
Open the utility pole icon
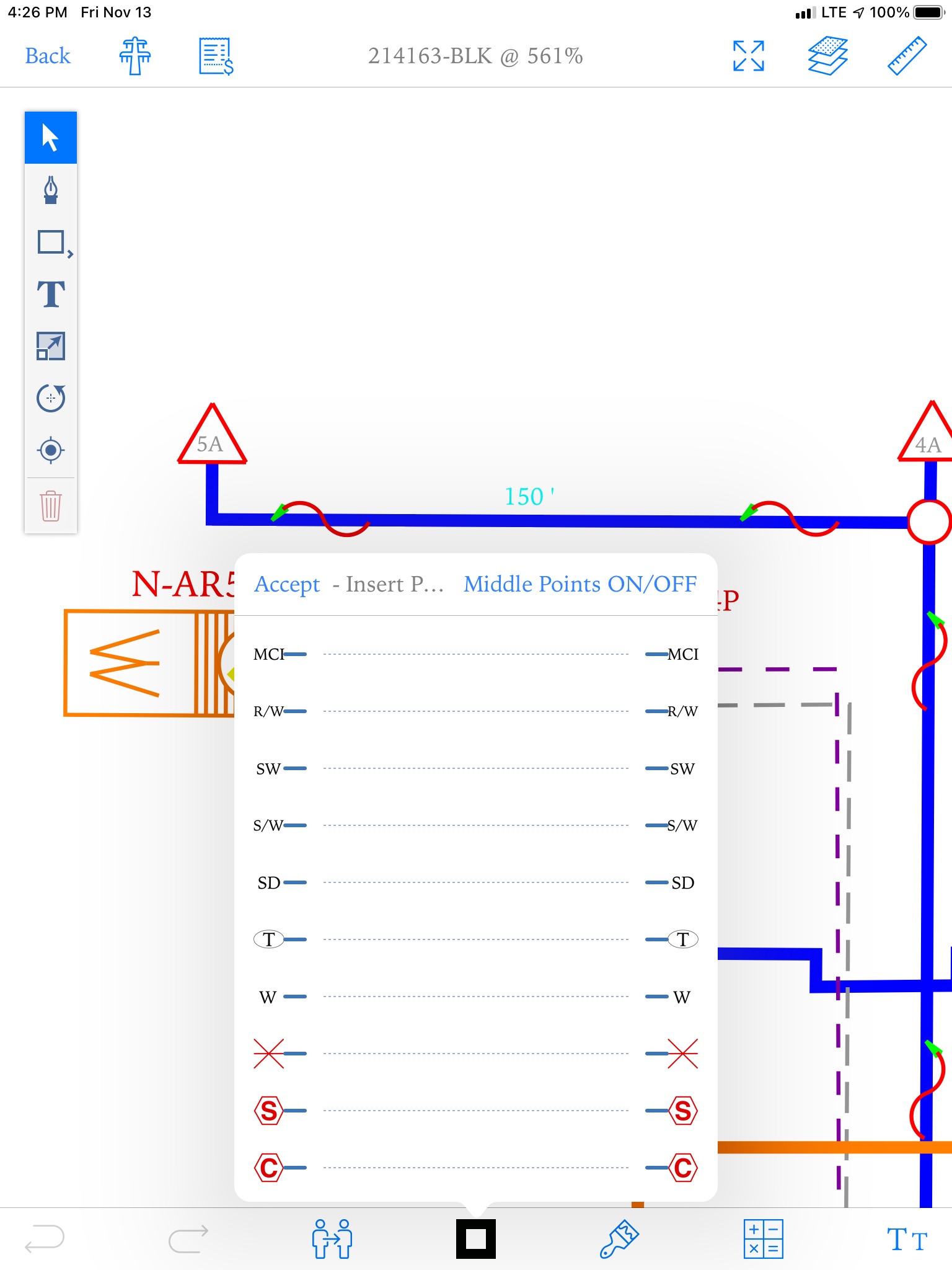pyautogui.click(x=135, y=56)
